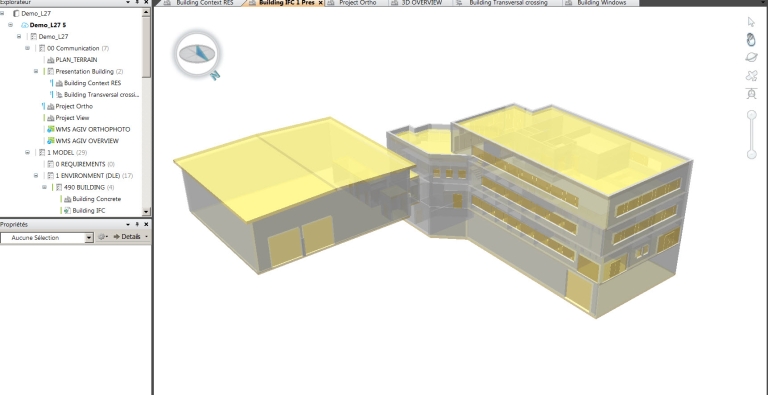Activate the hand pan navigation tool

coord(751,39)
